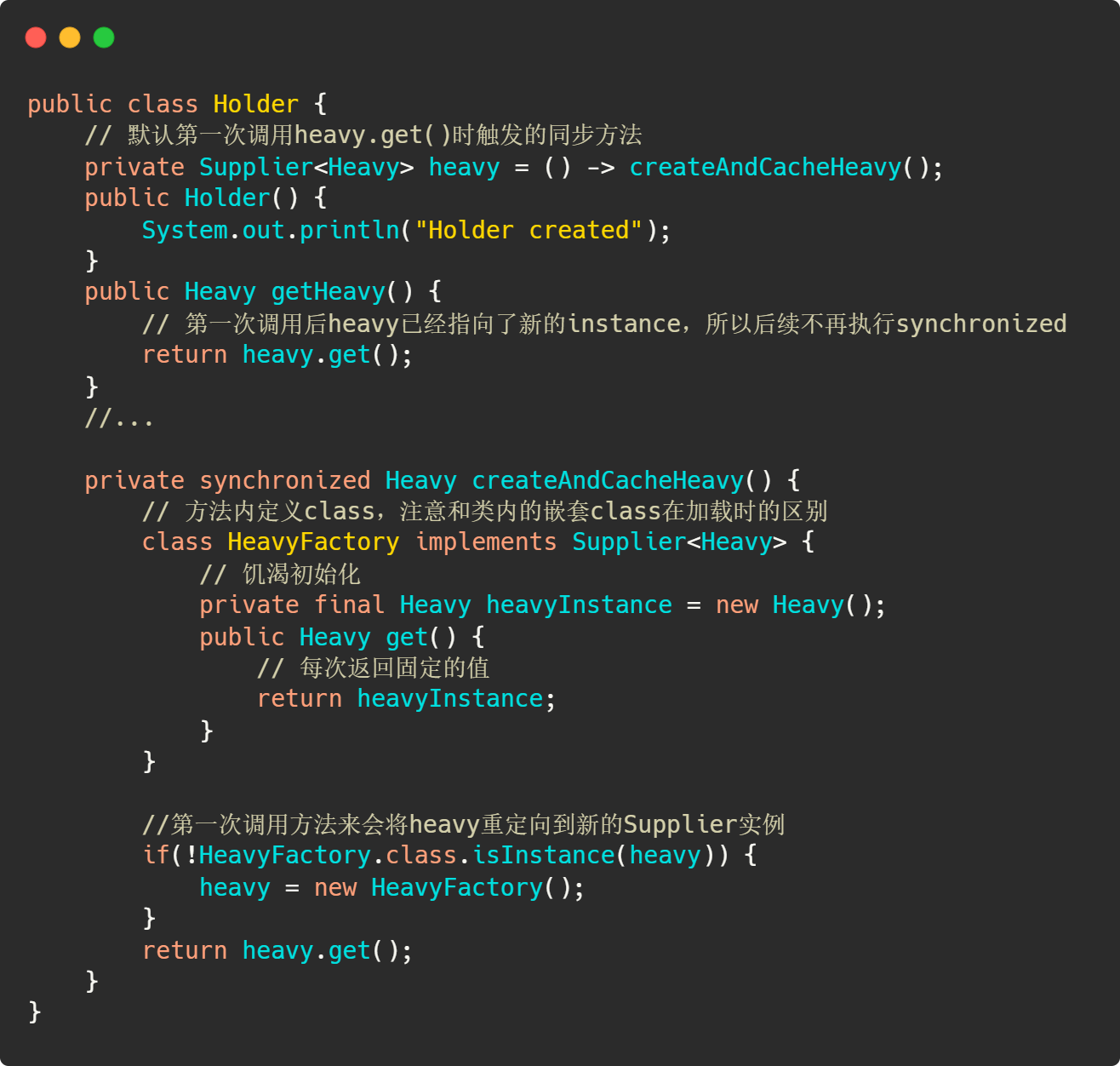1120x1066 pixels.
Task: Click the 'return heavyInstance;' line
Action: click(x=407, y=699)
